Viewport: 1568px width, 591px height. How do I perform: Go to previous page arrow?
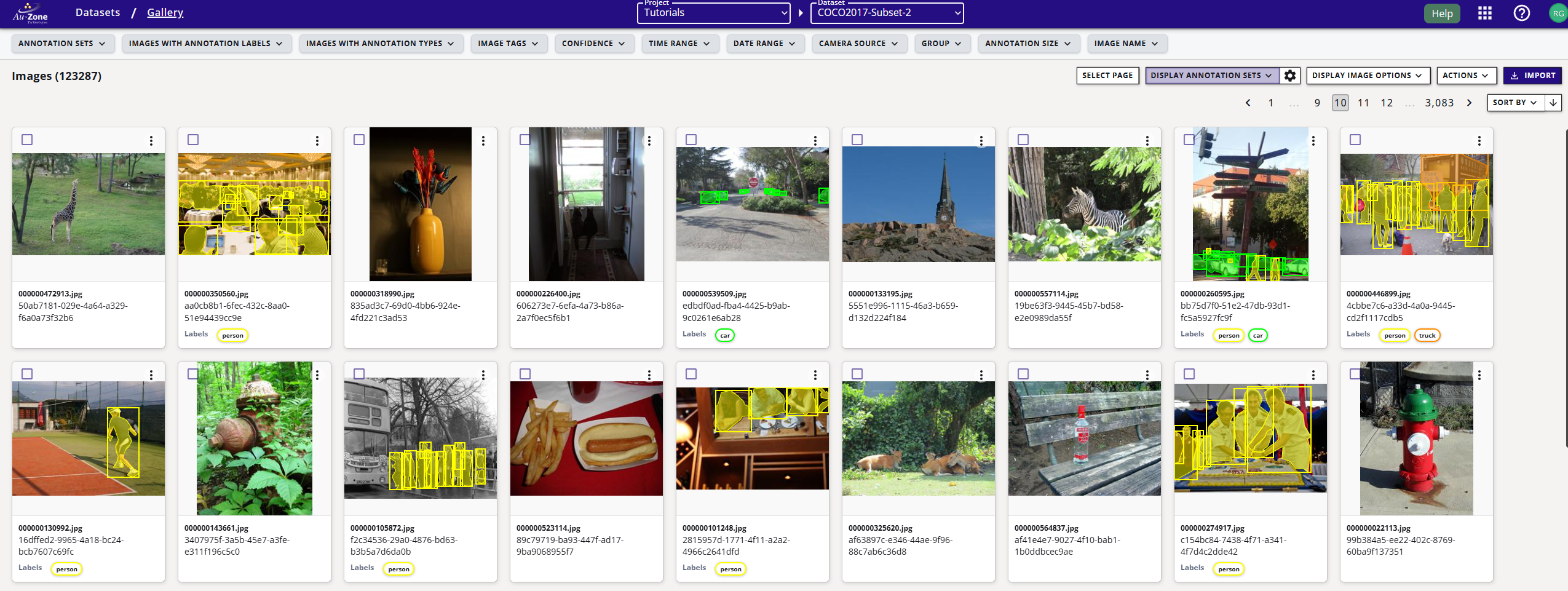(1248, 103)
